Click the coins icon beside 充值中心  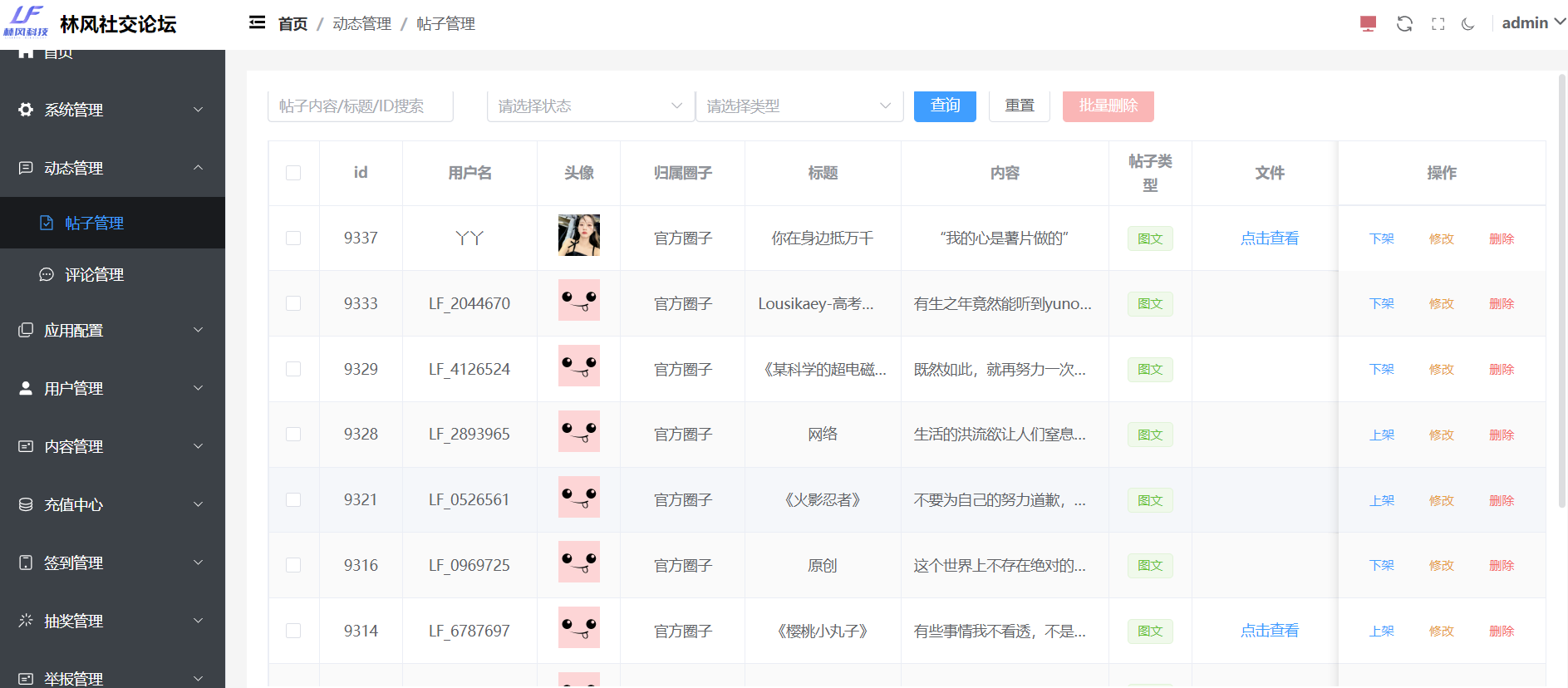tap(26, 504)
